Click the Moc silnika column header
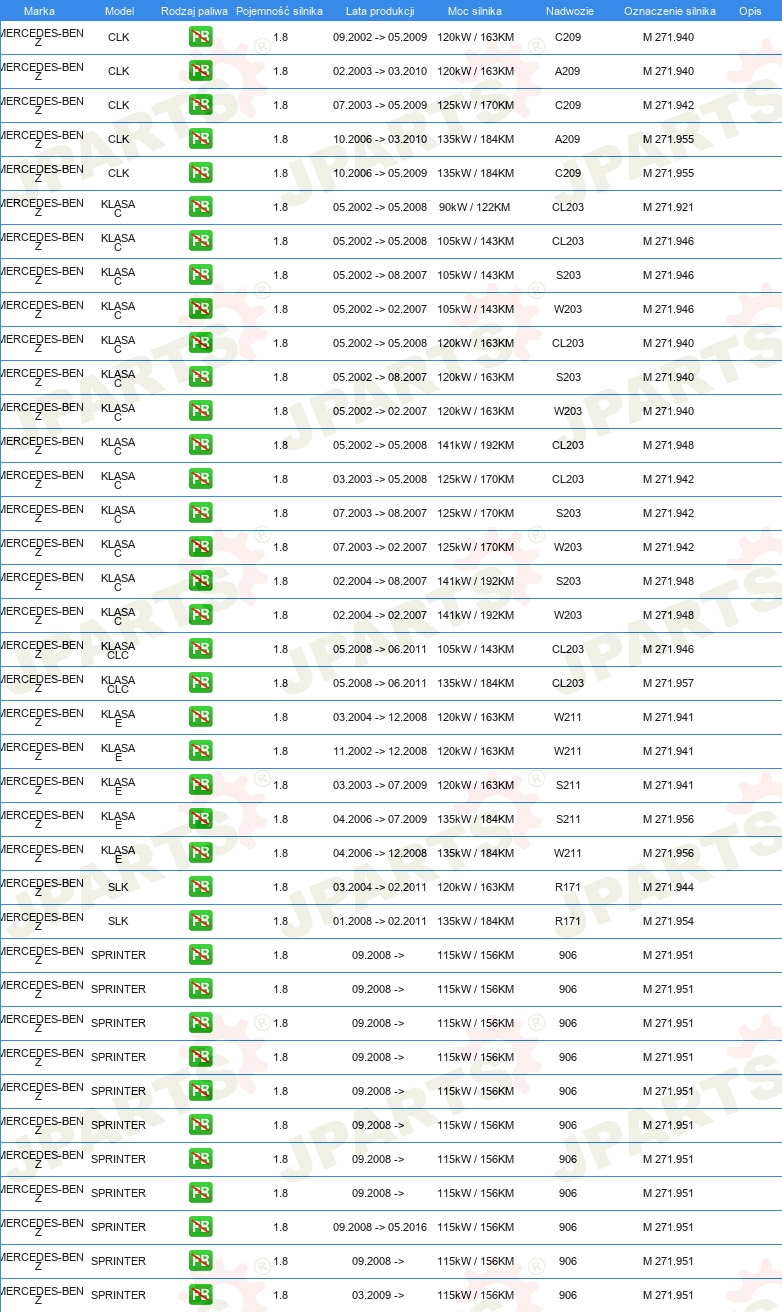Screen dimensions: 782x1312 point(475,11)
